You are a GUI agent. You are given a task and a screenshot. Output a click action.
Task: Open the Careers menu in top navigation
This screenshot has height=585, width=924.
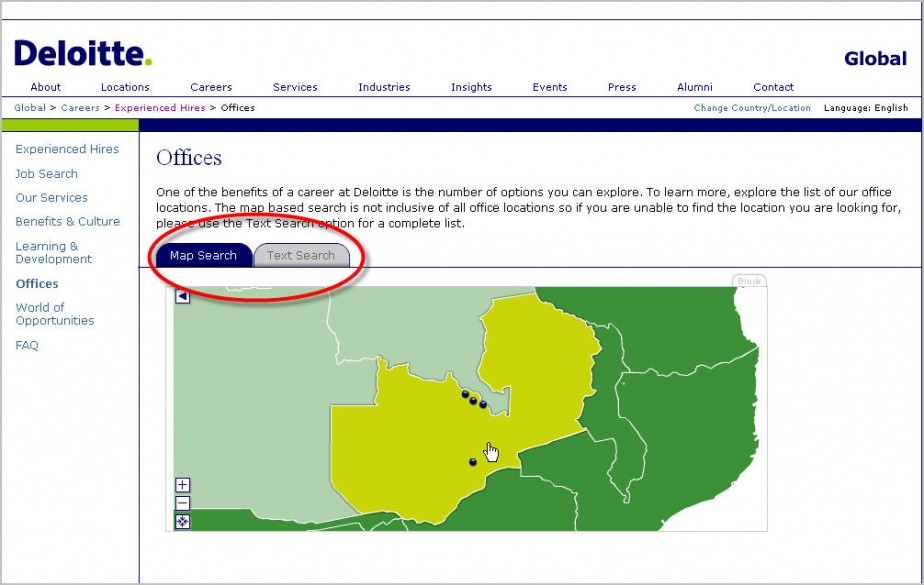pyautogui.click(x=211, y=87)
